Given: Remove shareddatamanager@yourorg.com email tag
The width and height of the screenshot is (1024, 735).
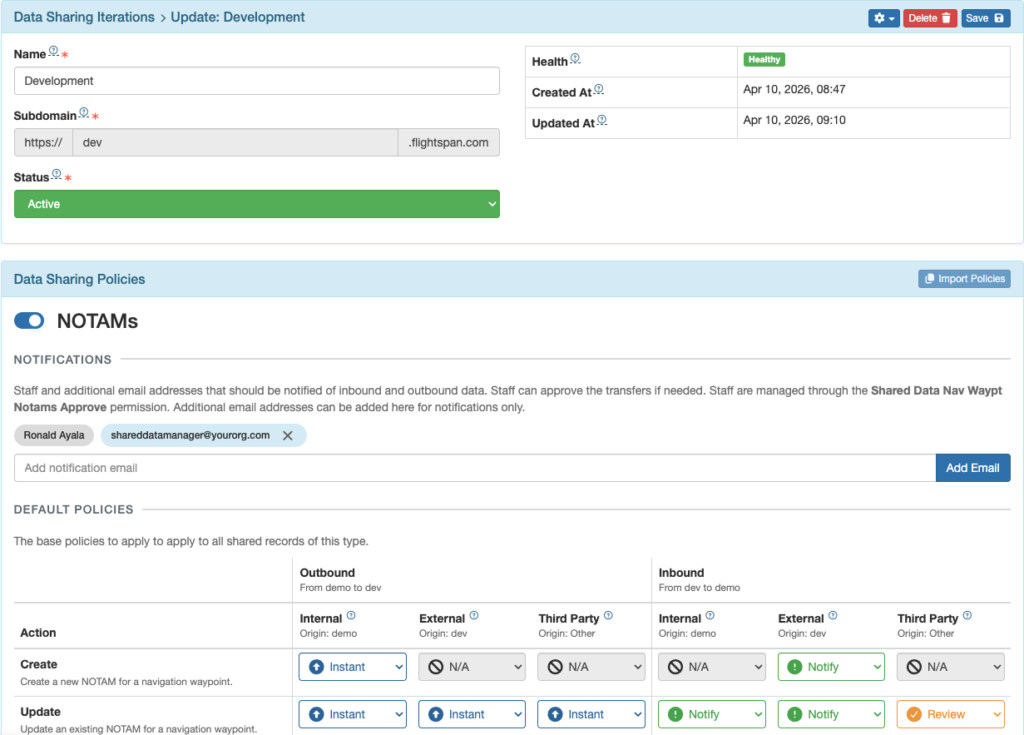Looking at the screenshot, I should pos(288,436).
